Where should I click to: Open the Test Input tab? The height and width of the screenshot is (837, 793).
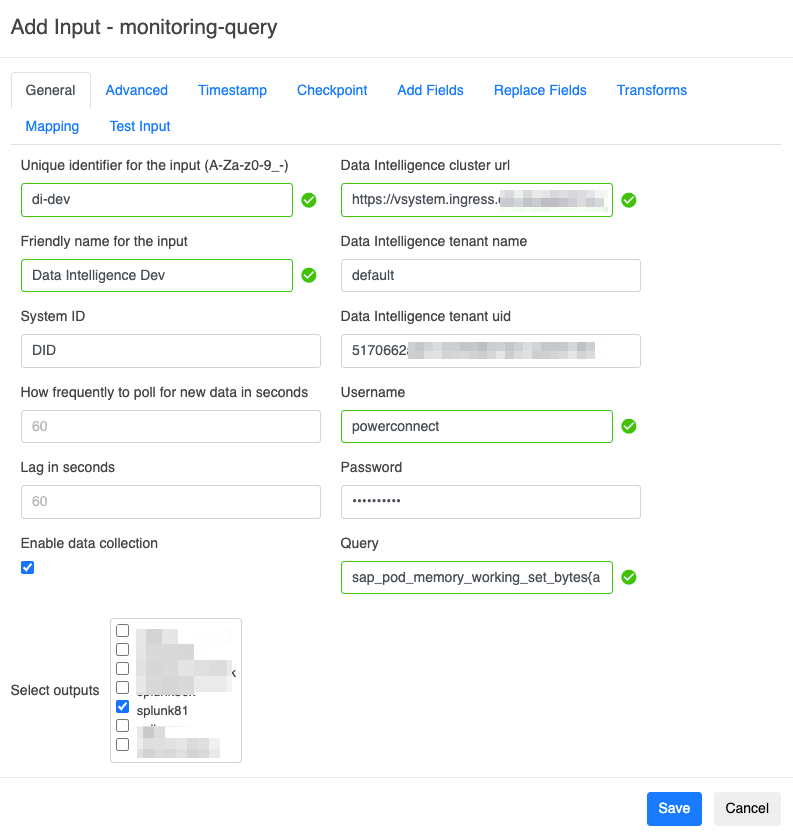tap(140, 126)
